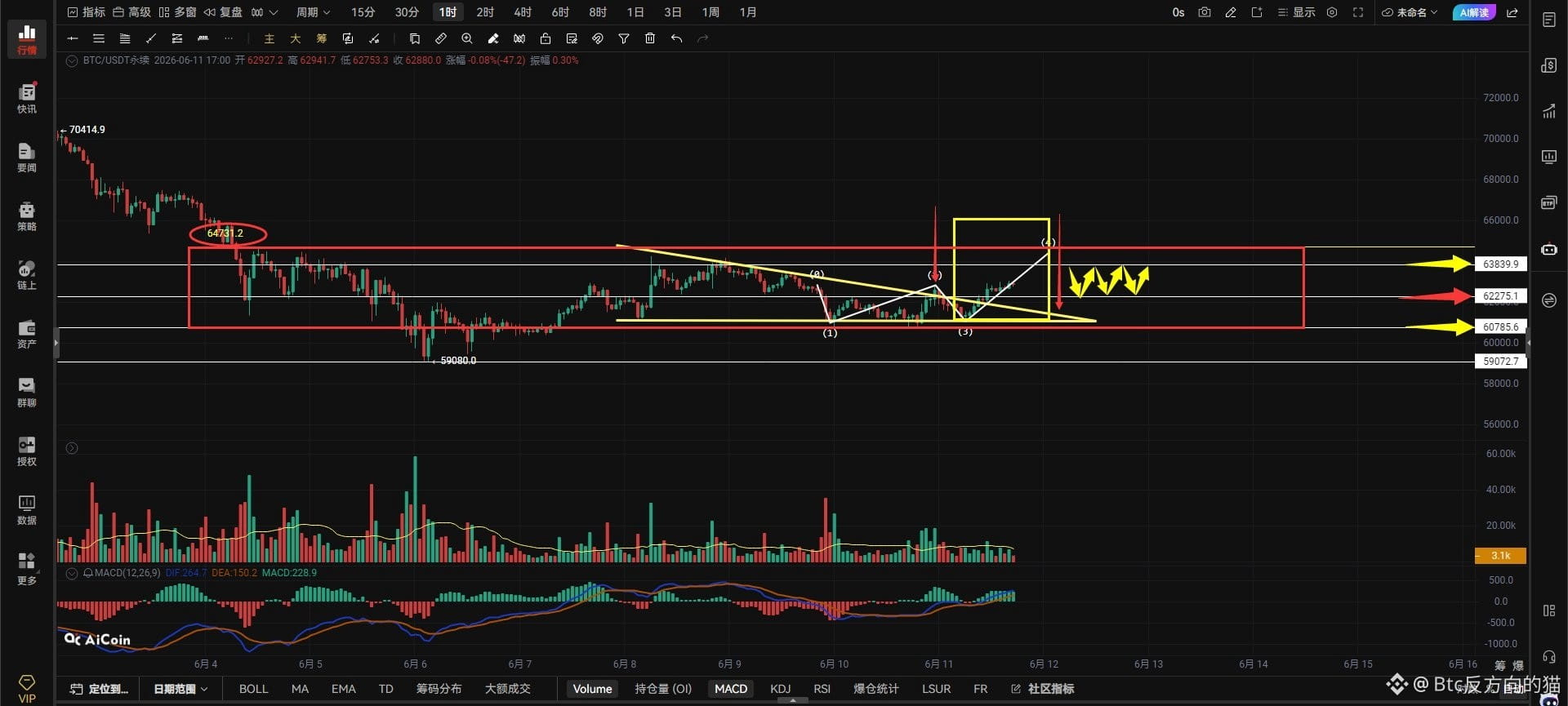Open the 日期范围 date range dropdown
This screenshot has height=706, width=1568.
click(x=180, y=689)
